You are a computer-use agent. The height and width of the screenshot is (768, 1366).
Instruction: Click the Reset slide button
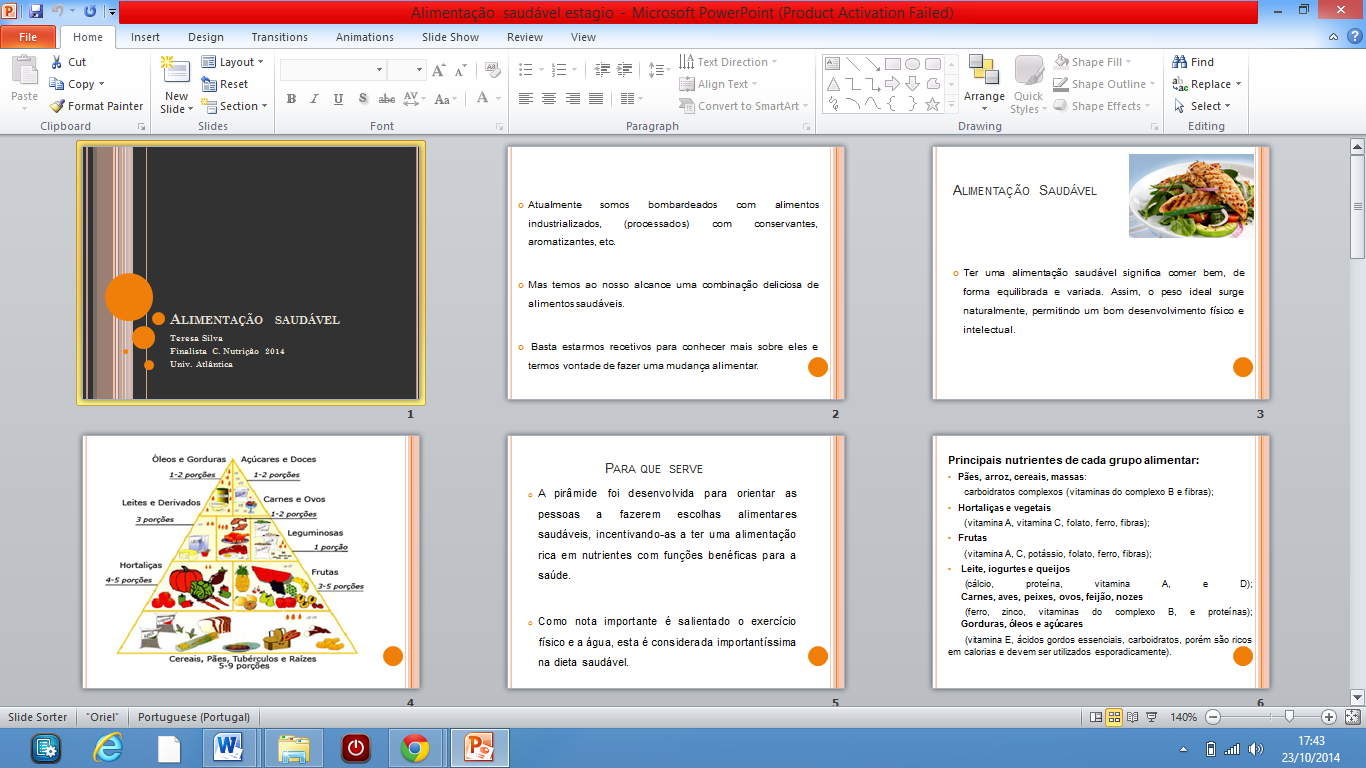pos(225,84)
